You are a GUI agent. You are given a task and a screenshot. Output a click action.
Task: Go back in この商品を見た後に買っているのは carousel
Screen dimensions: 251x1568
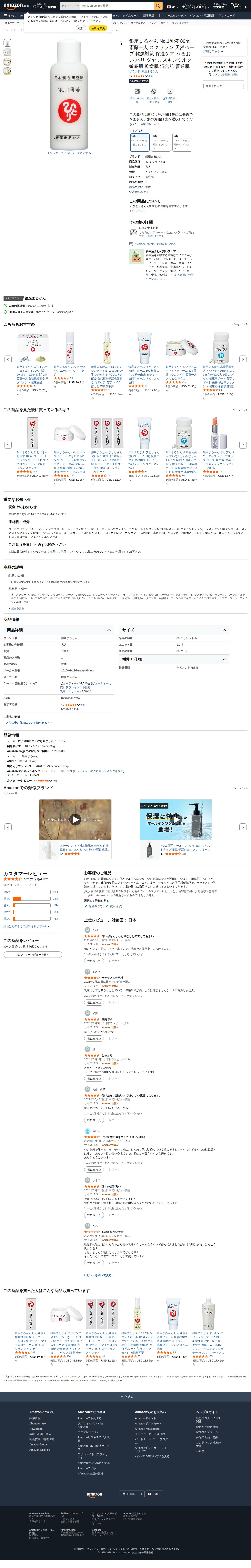click(8, 445)
